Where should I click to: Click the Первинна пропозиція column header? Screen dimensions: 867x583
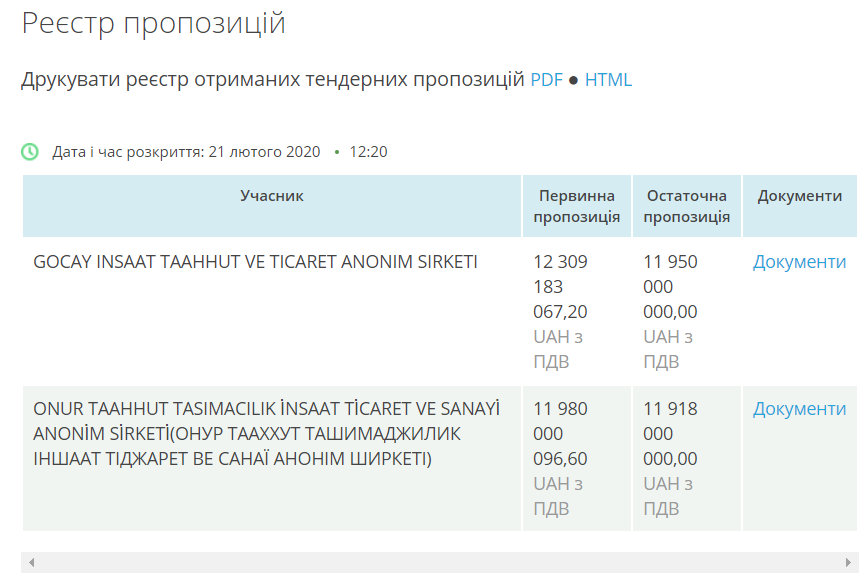pyautogui.click(x=576, y=206)
